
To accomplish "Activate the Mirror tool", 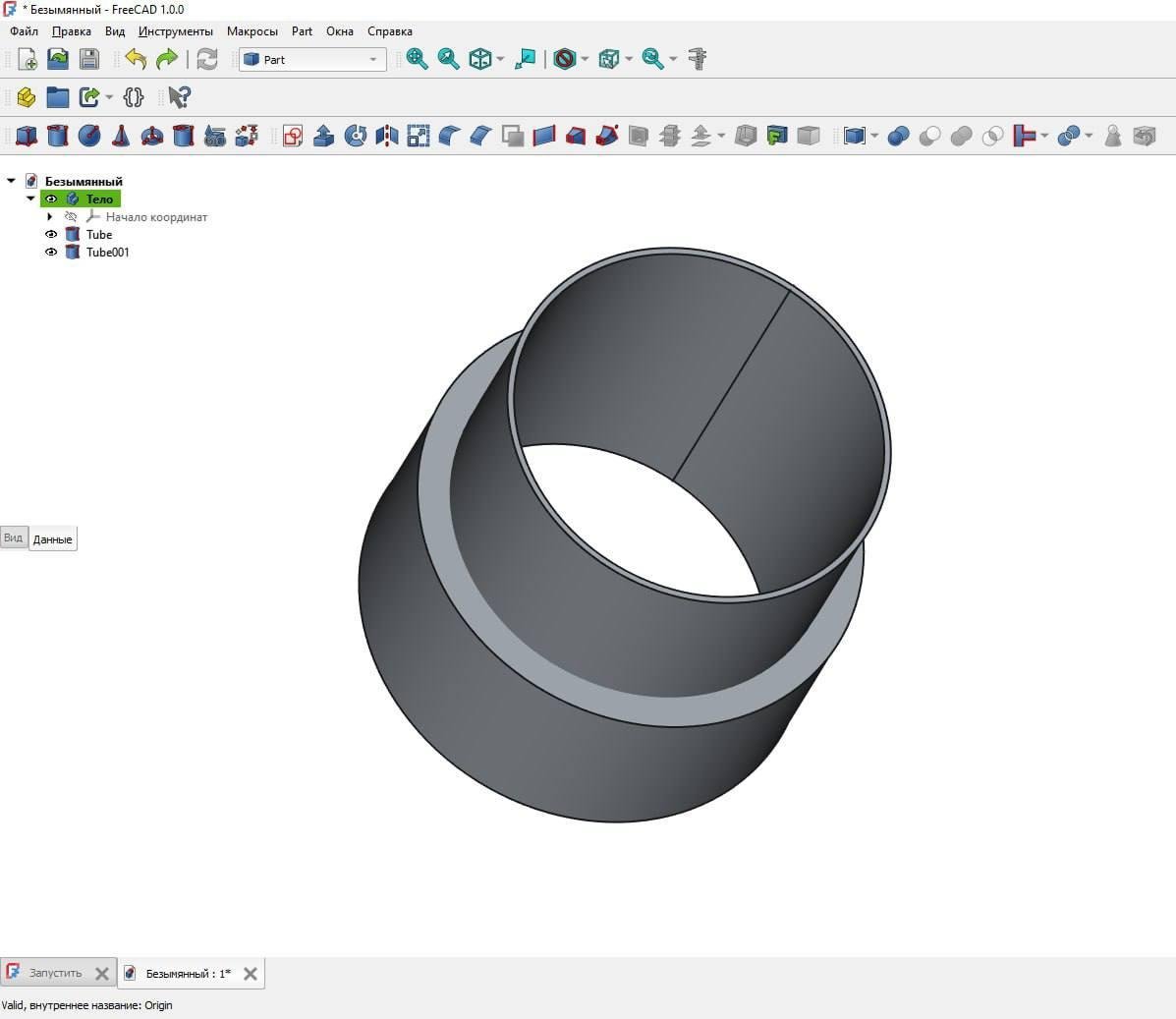I will click(387, 137).
